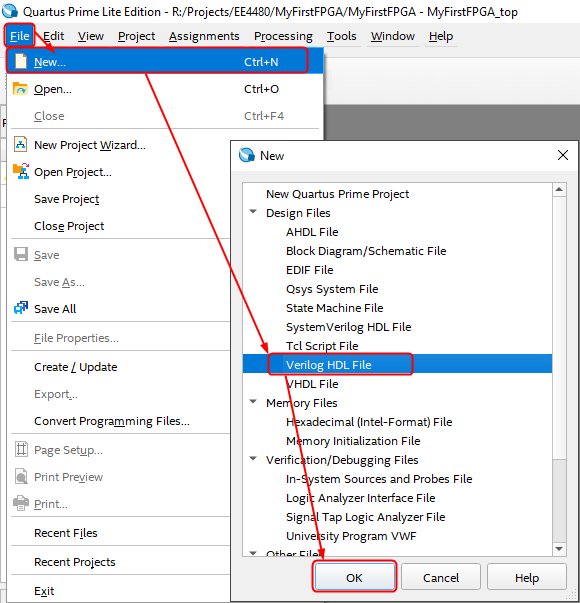
Task: Select Qsys System File
Action: click(x=332, y=289)
